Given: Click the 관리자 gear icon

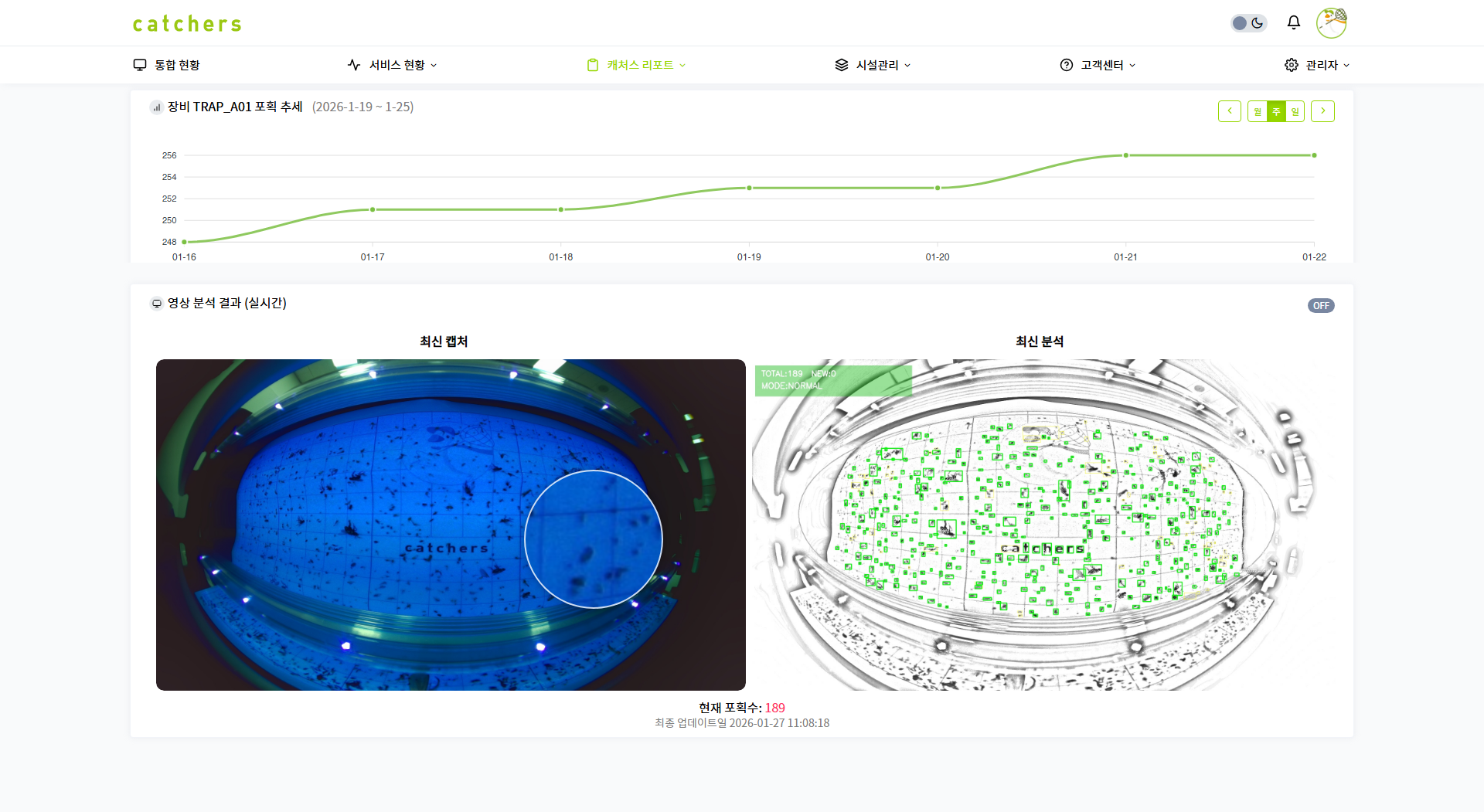Looking at the screenshot, I should coord(1291,65).
